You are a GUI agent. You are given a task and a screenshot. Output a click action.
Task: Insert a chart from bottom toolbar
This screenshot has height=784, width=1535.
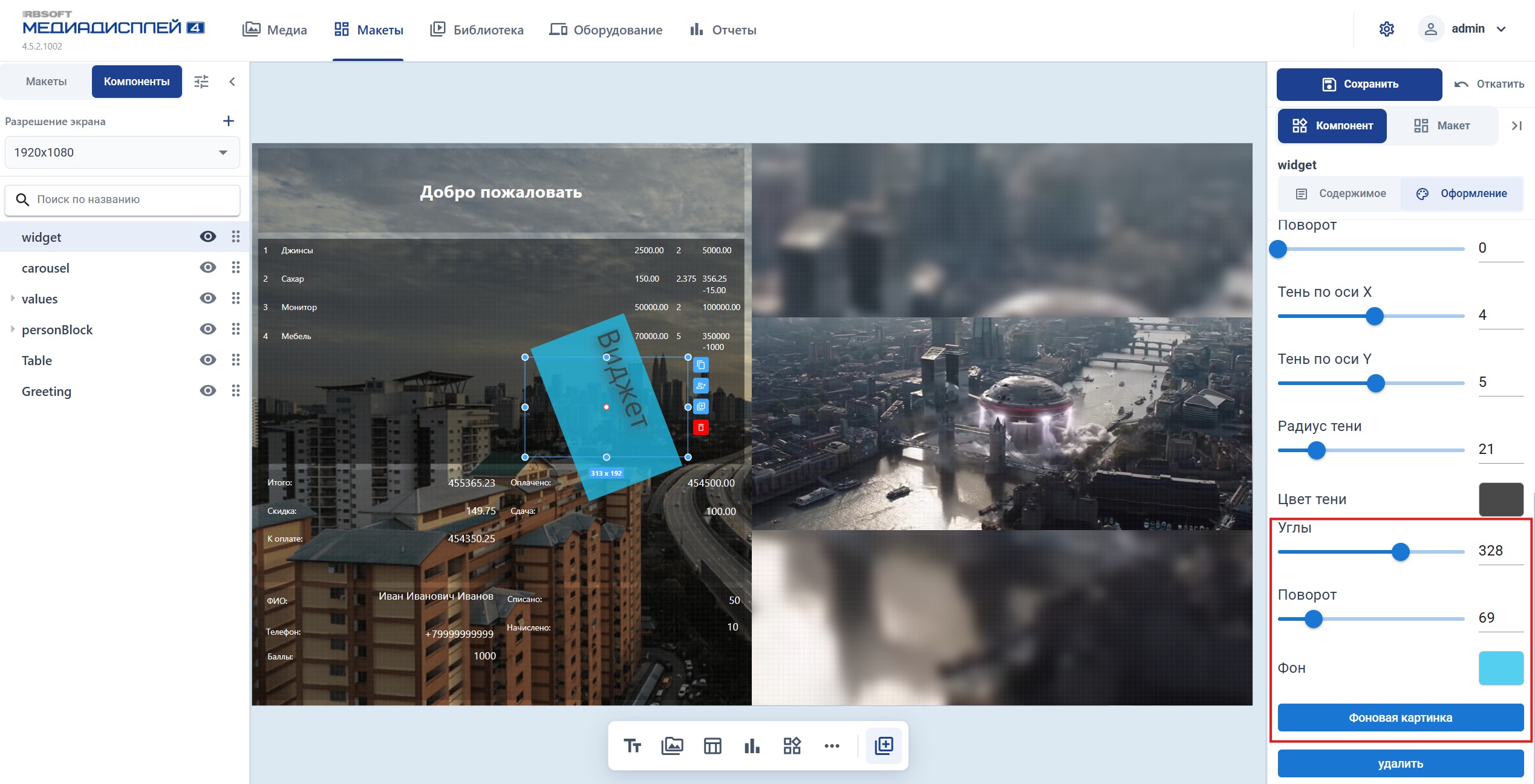(x=752, y=745)
